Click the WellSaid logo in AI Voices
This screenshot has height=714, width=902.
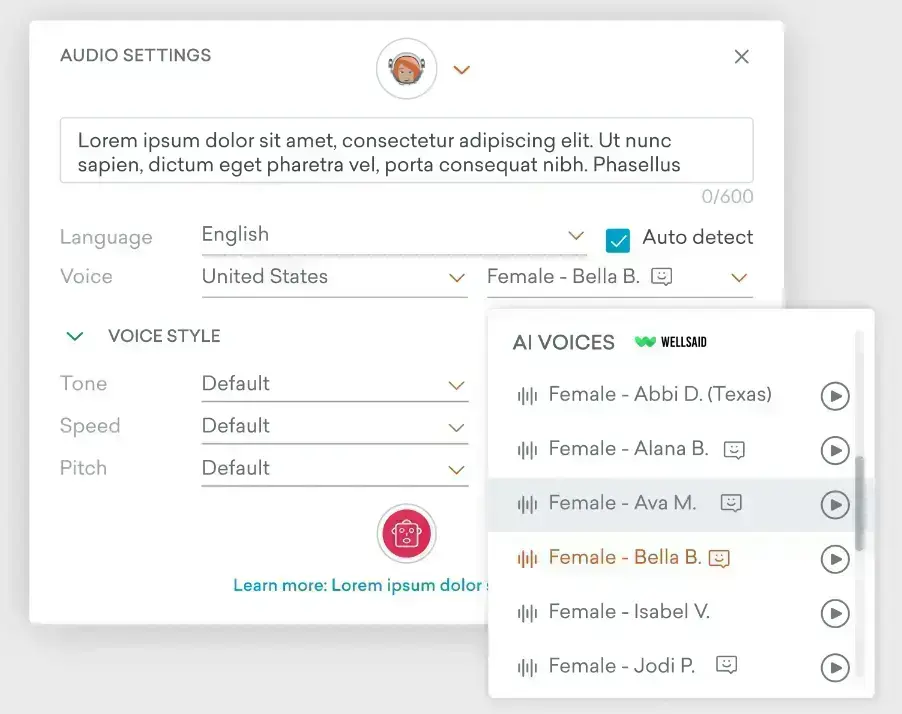pos(670,342)
